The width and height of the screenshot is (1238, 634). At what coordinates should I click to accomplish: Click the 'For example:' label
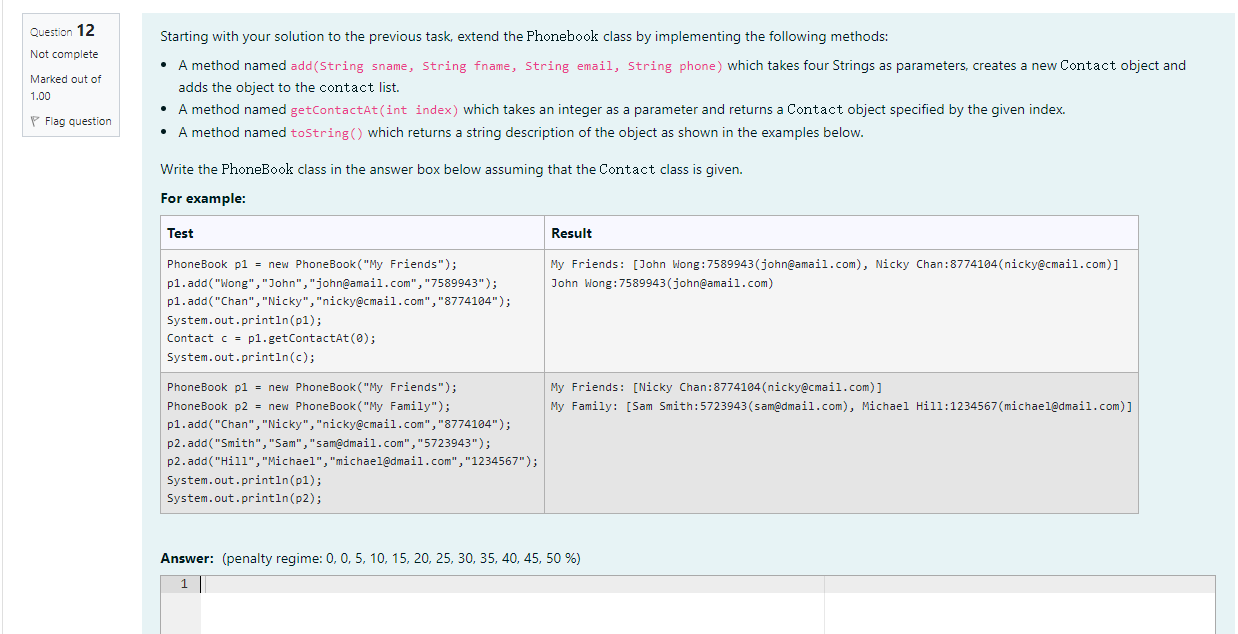[x=202, y=198]
